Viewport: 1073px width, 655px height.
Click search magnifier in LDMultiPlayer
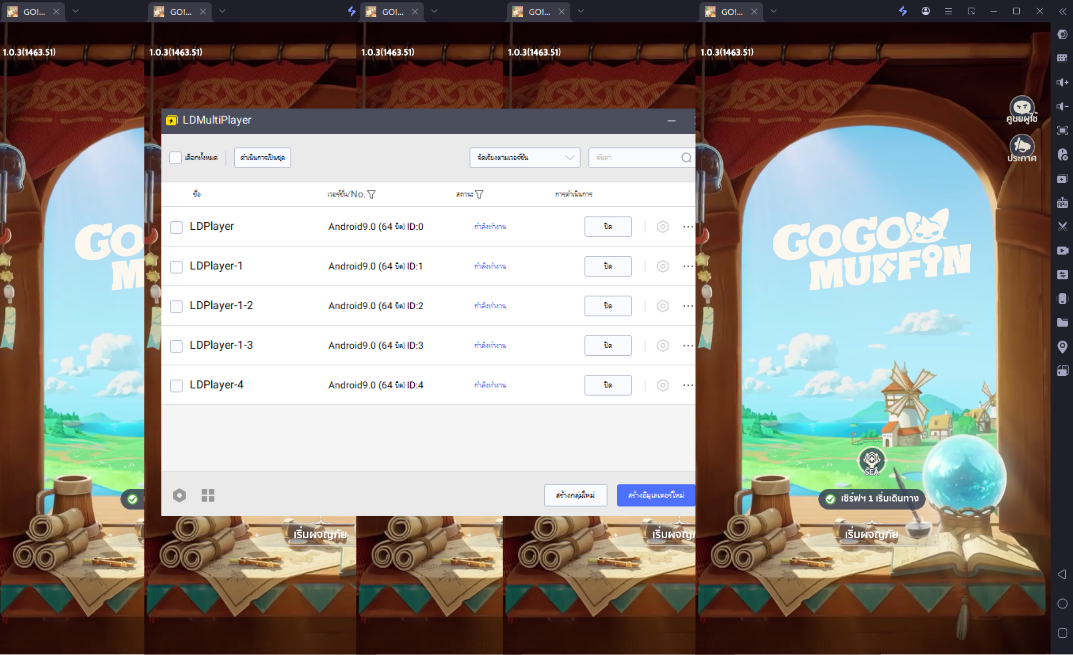pos(686,158)
